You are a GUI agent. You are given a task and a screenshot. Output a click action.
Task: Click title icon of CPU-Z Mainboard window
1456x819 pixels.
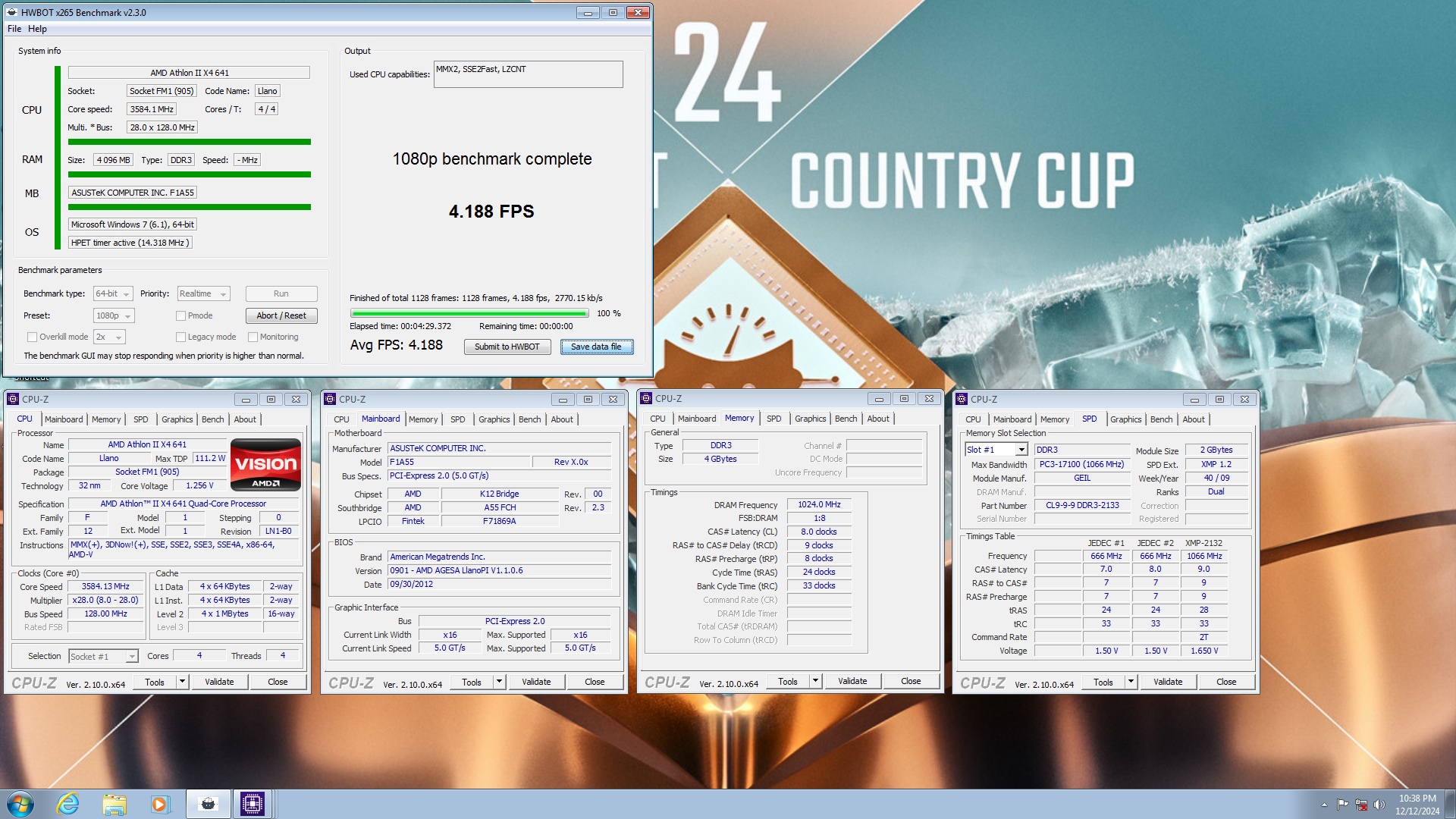pyautogui.click(x=330, y=399)
